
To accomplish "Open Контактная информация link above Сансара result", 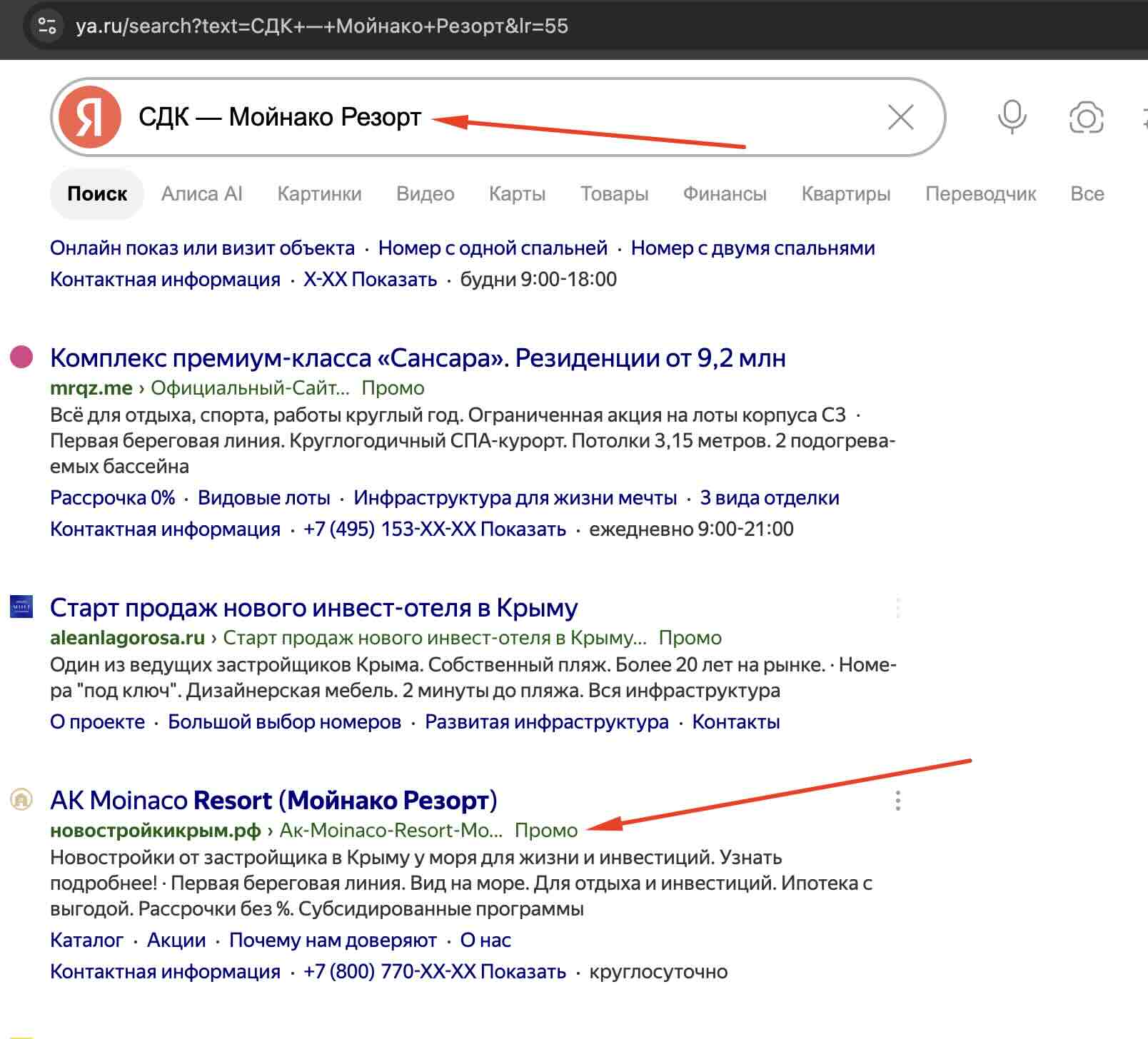I will tap(165, 280).
